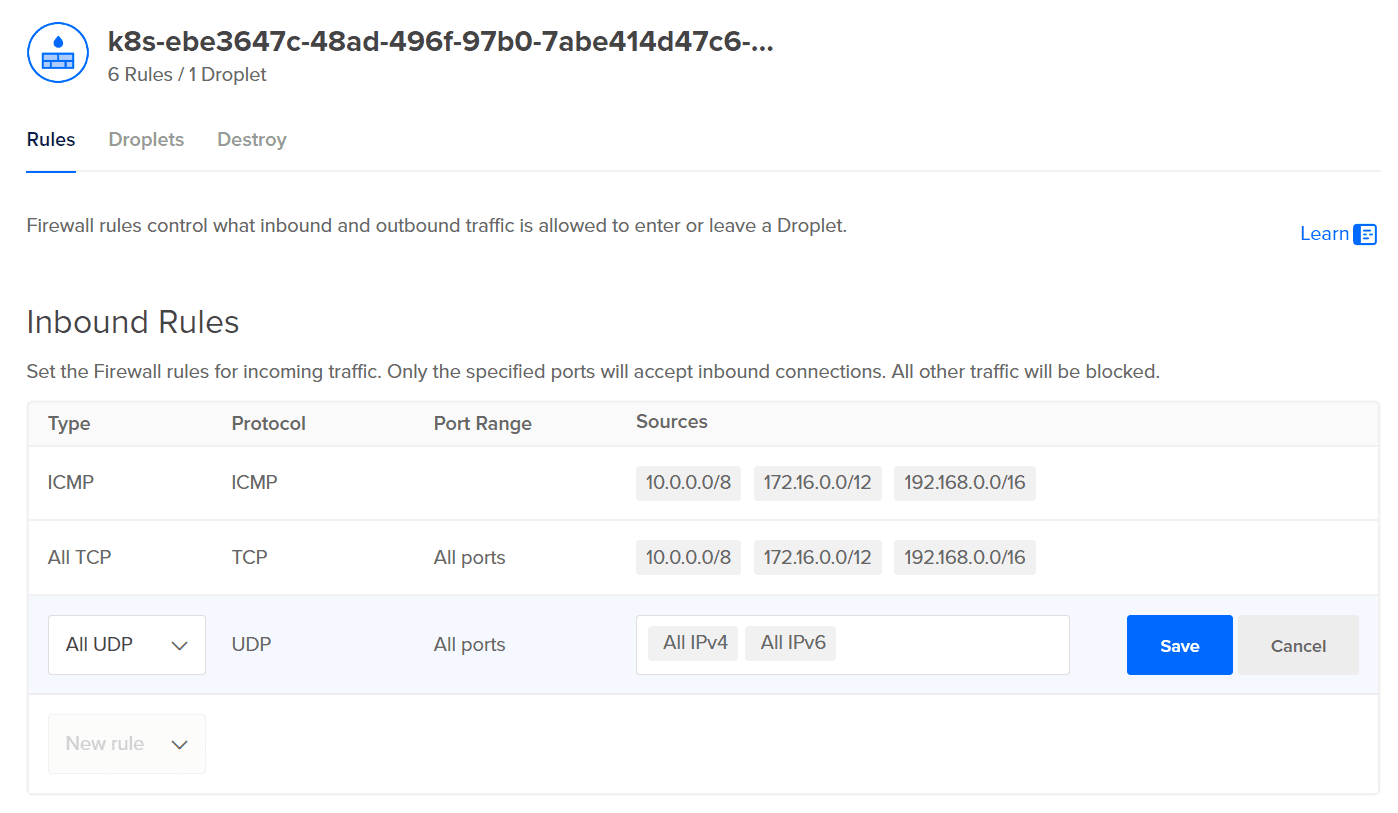Click the All IPv6 source tag

tap(791, 643)
